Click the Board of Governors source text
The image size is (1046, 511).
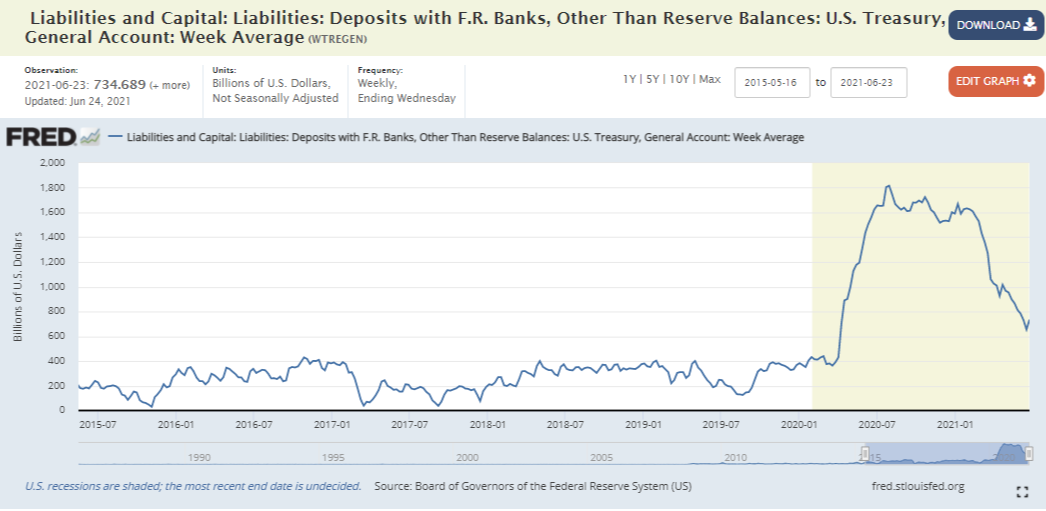(533, 486)
